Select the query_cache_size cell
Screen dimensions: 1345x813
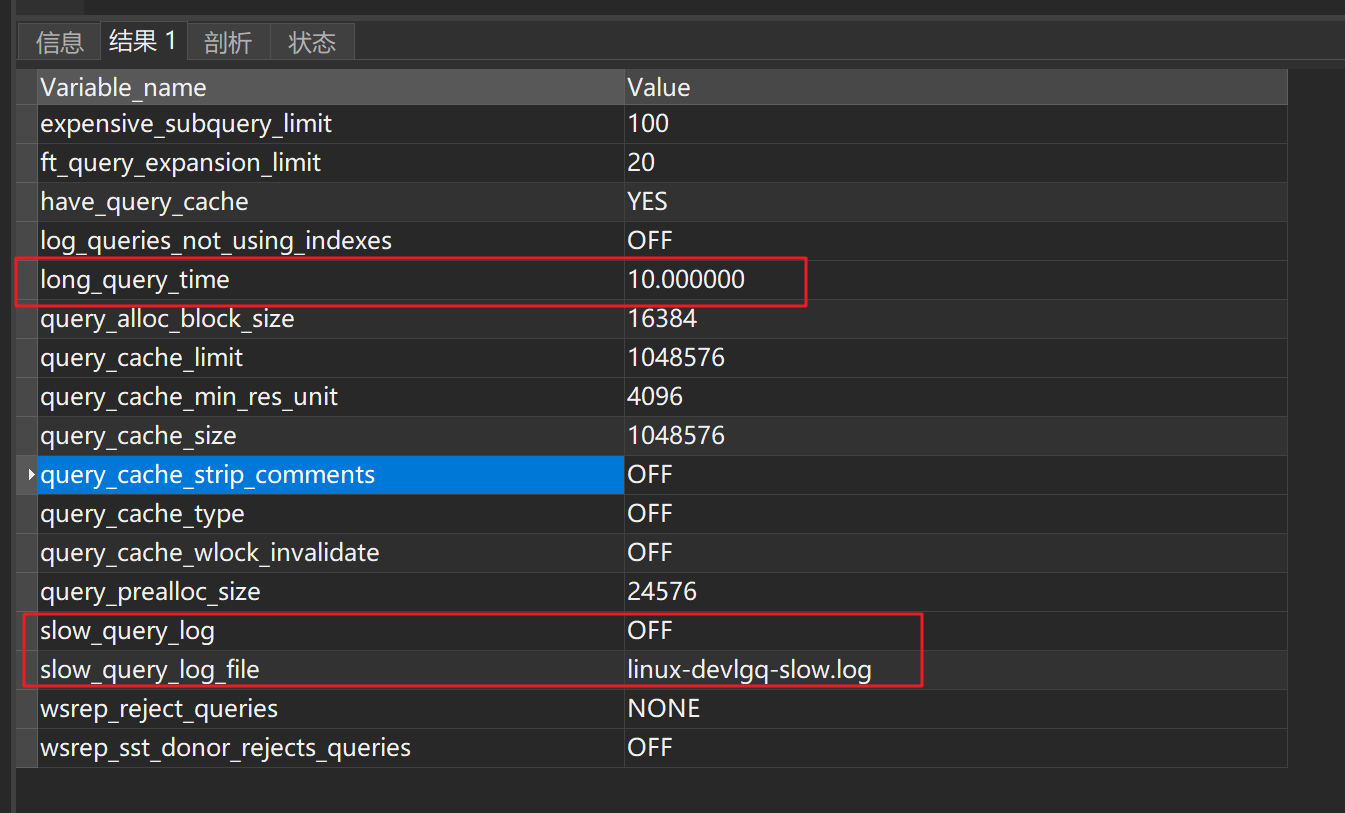tap(331, 436)
